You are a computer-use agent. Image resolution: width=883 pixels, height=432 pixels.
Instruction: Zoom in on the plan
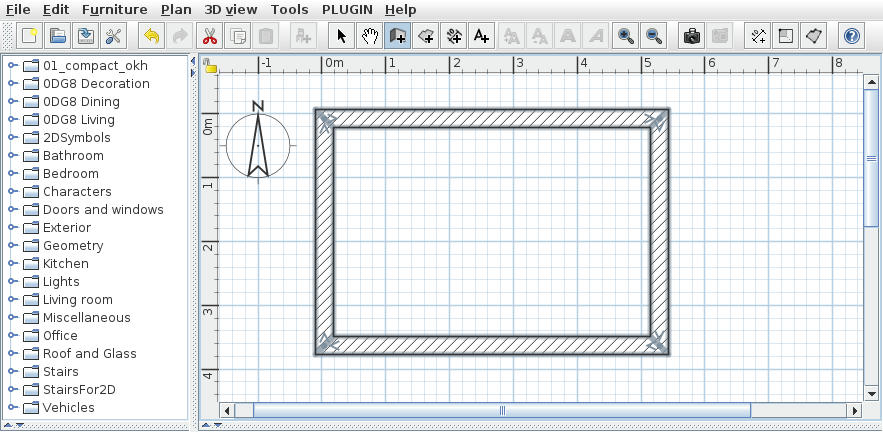click(x=626, y=37)
